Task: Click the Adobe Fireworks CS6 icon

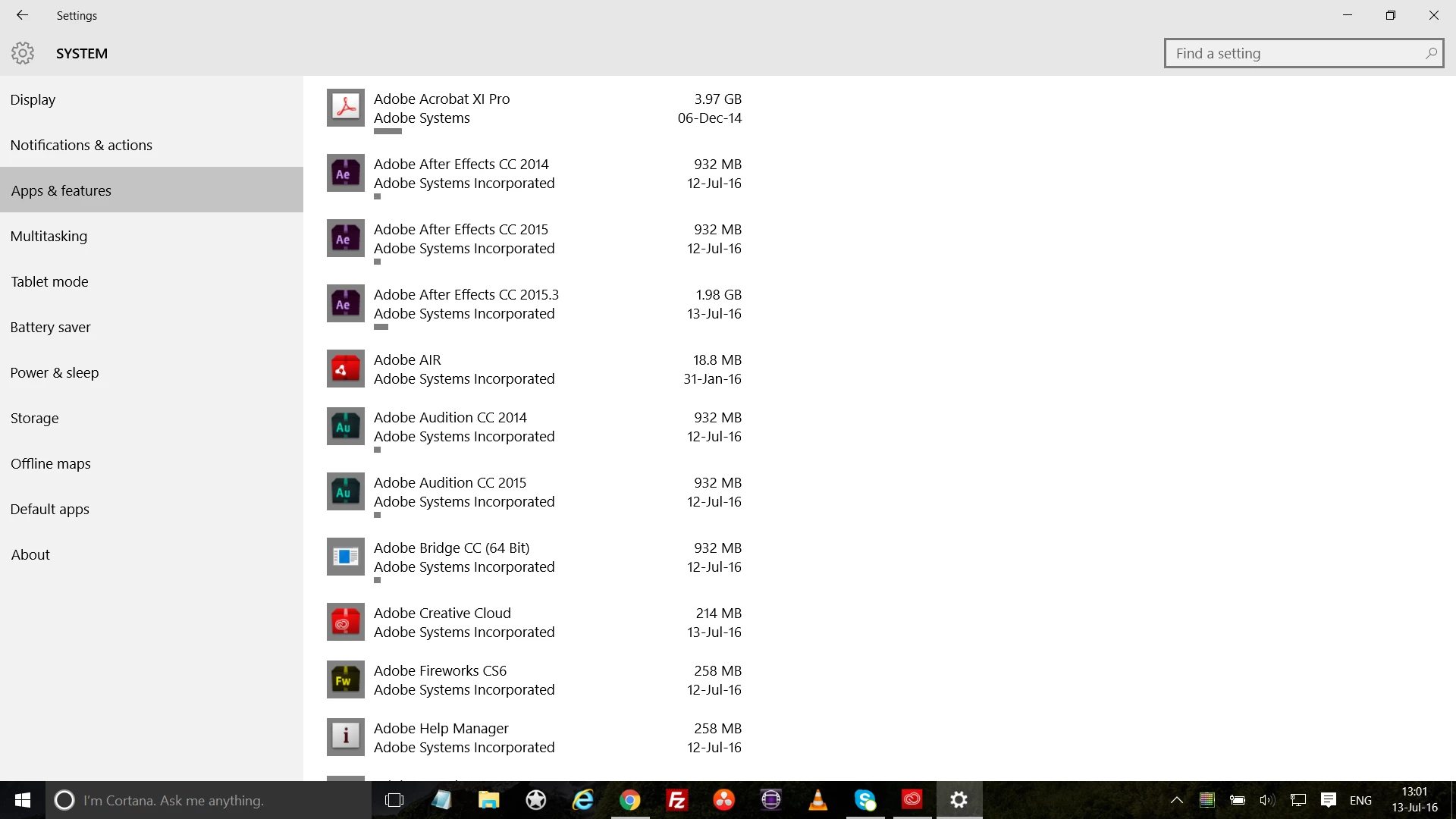Action: pos(345,679)
